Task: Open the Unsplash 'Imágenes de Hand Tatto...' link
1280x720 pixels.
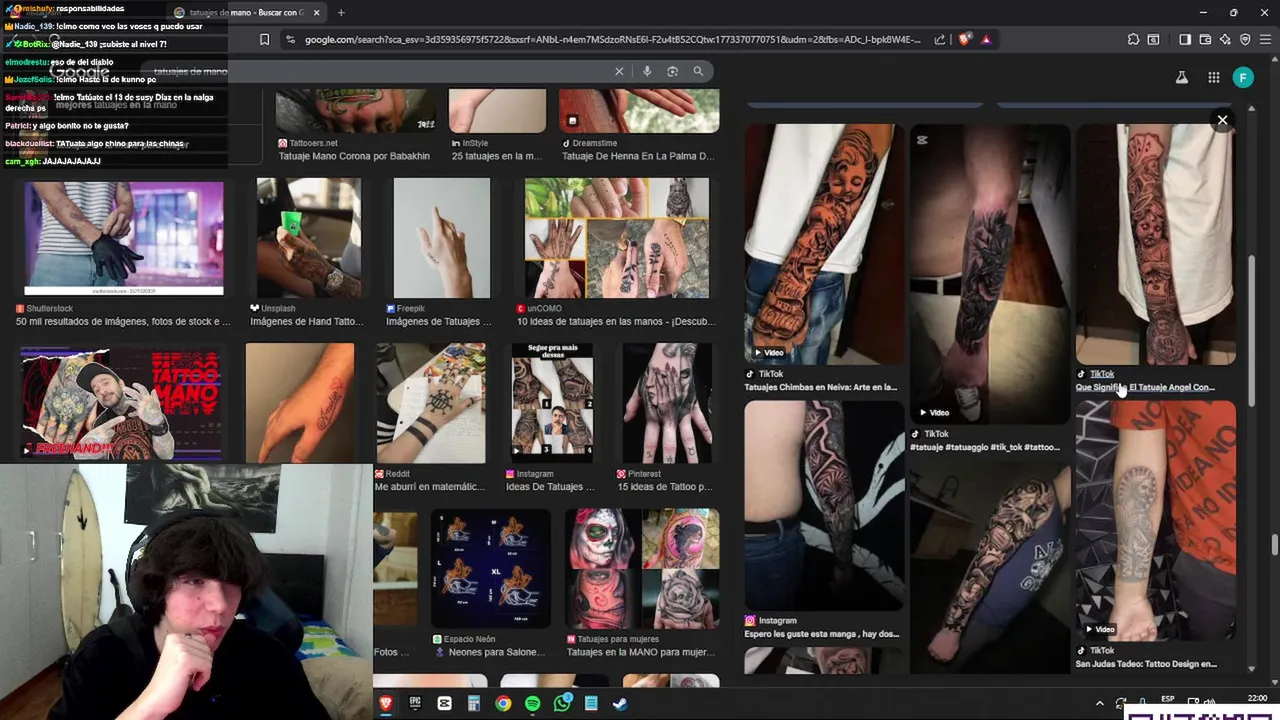Action: tap(306, 322)
